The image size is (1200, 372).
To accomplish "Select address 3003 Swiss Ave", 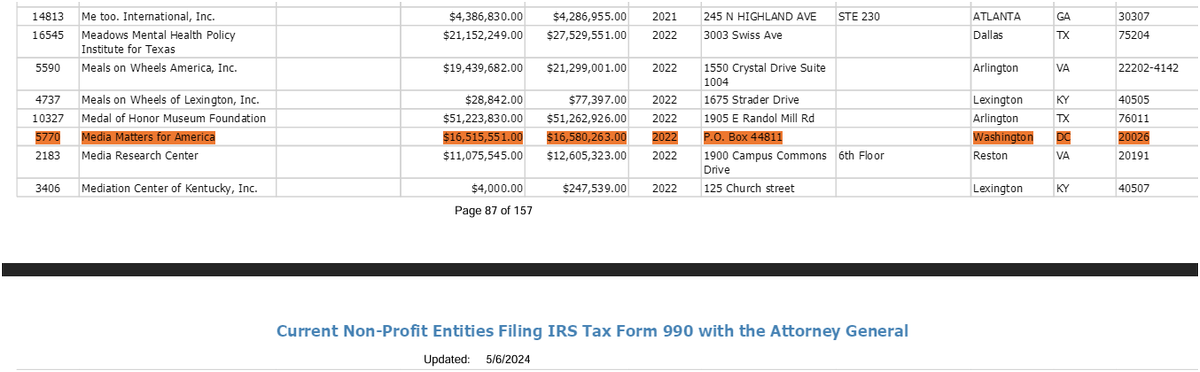I will point(743,35).
